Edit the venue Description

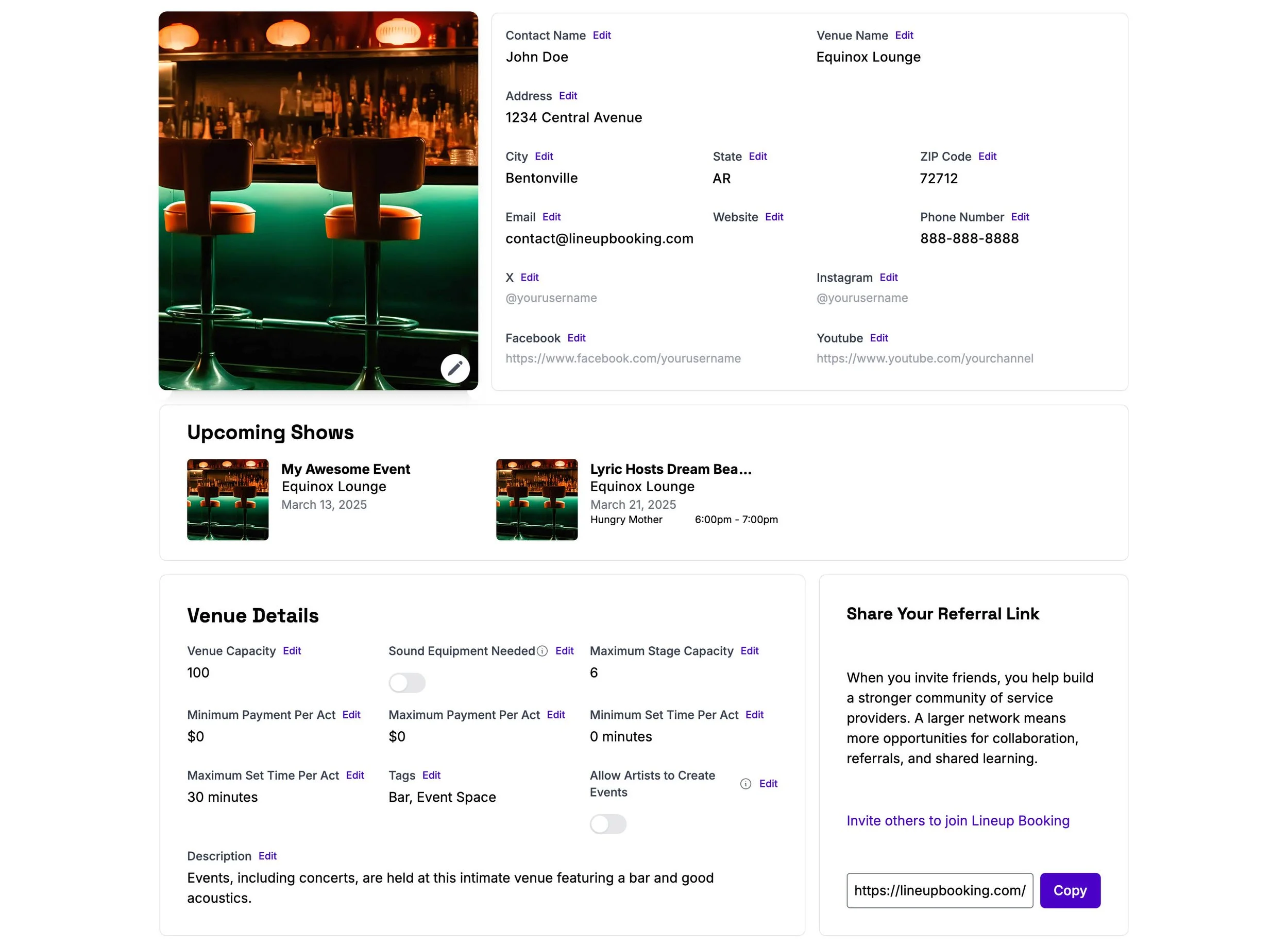[x=267, y=856]
